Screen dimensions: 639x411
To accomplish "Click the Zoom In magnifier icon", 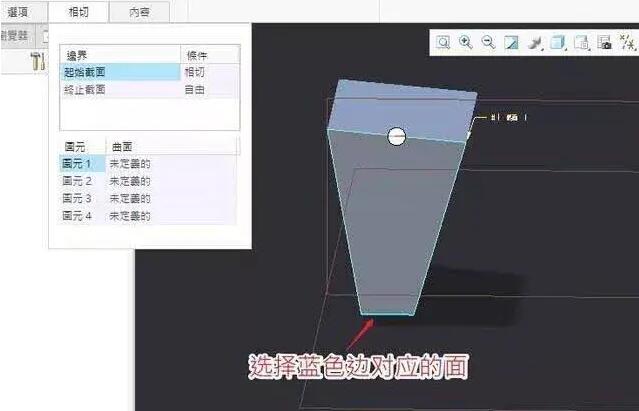I will tap(465, 42).
